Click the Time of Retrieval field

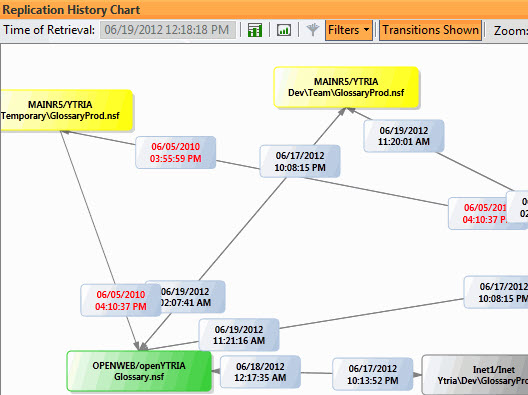point(168,30)
